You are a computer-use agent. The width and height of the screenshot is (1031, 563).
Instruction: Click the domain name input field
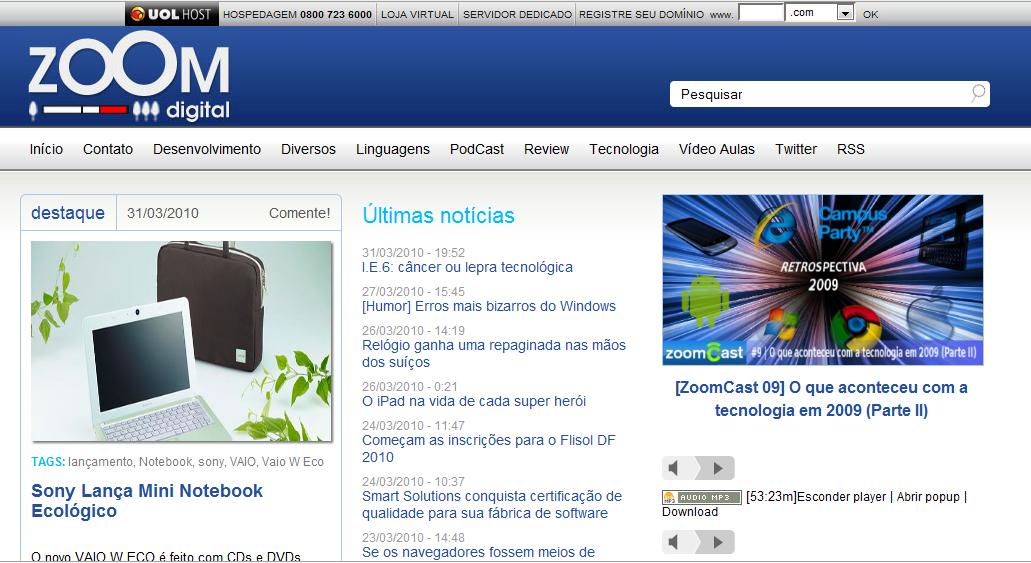(761, 12)
